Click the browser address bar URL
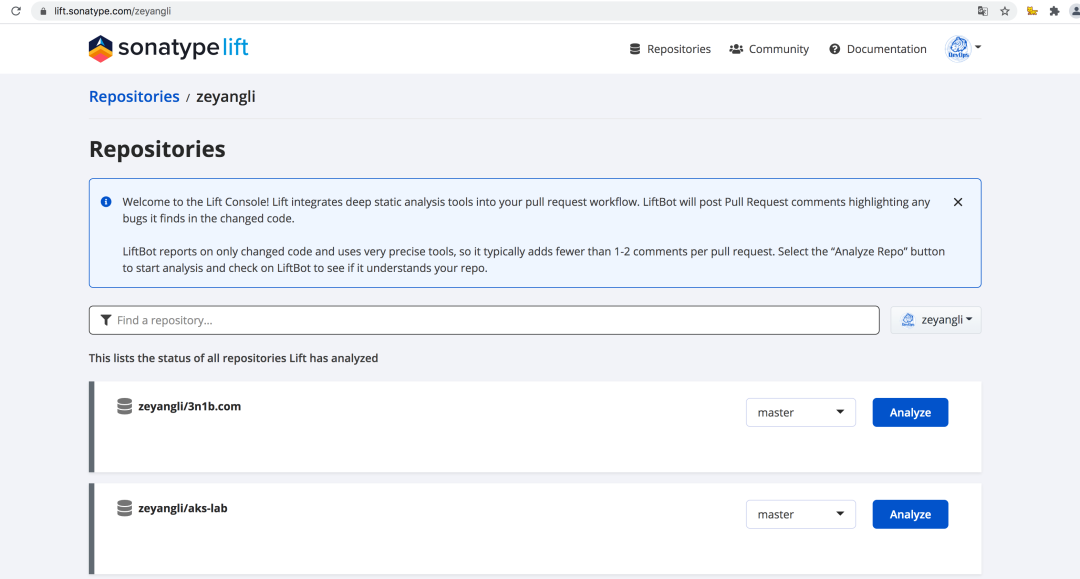The height and width of the screenshot is (579, 1080). click(112, 11)
